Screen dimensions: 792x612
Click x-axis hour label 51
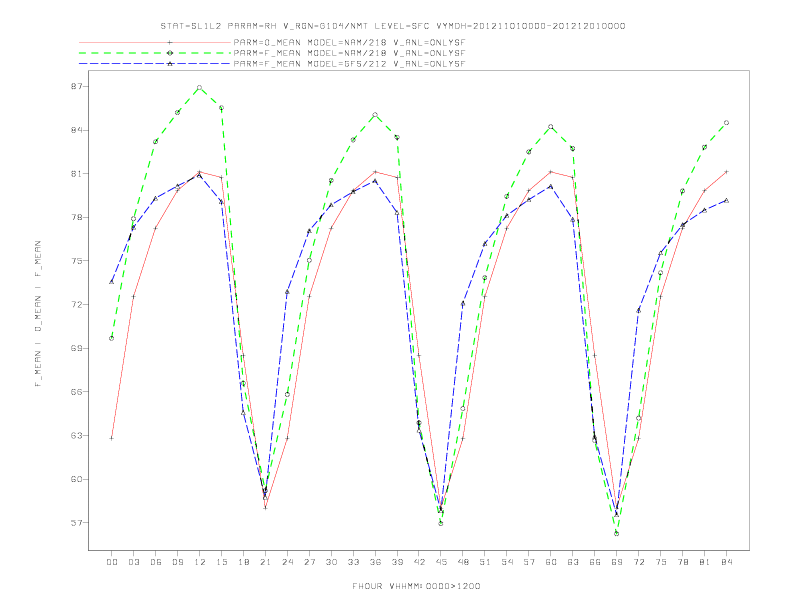[x=485, y=562]
